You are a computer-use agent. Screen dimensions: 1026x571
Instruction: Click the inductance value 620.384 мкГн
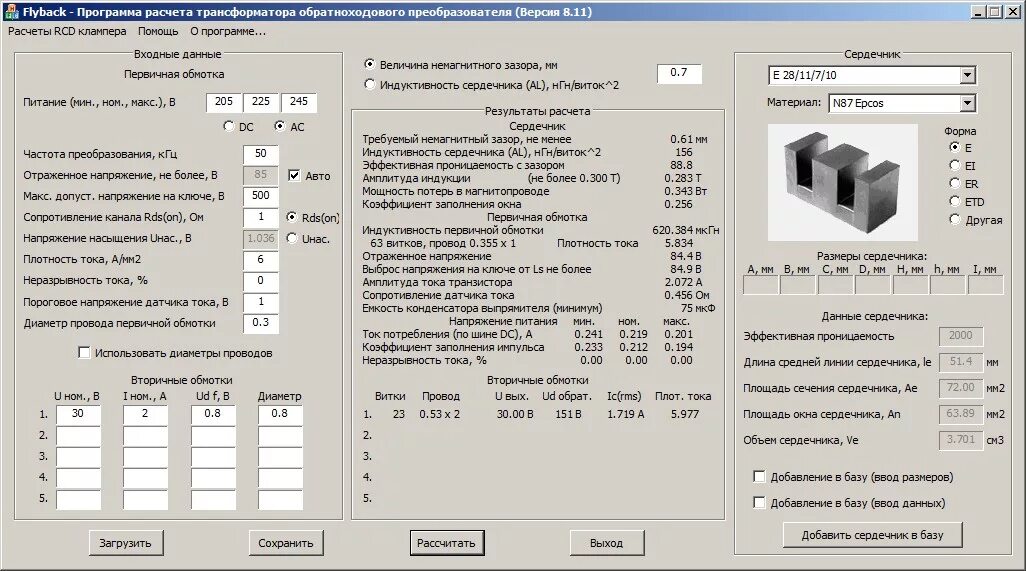[x=685, y=230]
